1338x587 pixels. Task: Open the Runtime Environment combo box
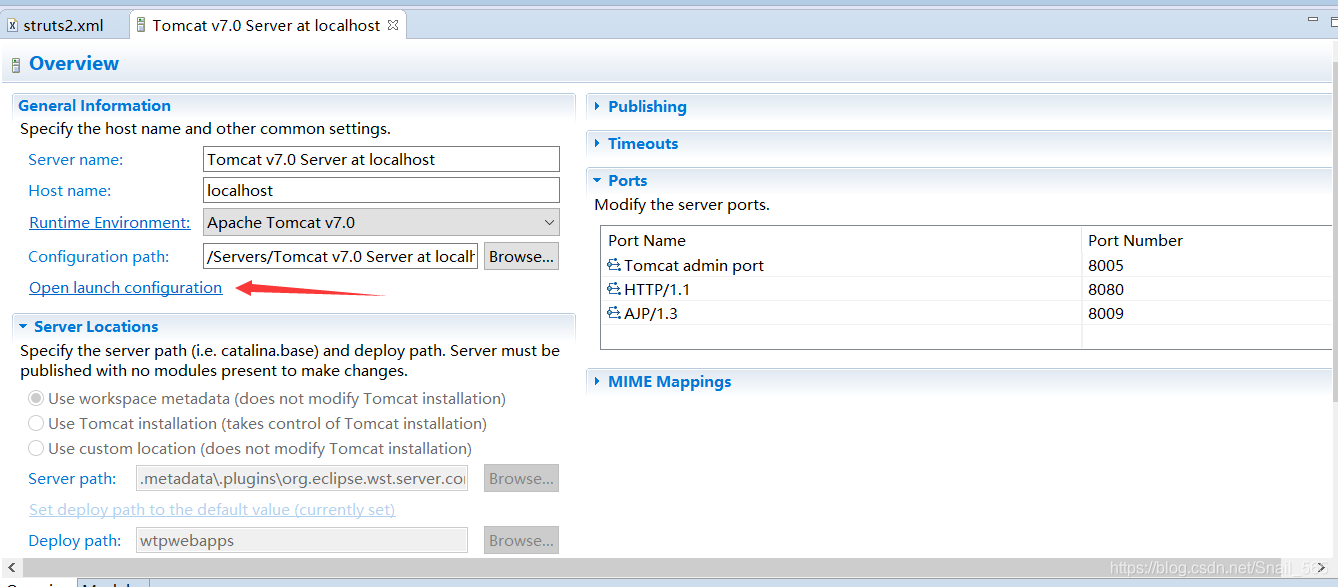381,222
